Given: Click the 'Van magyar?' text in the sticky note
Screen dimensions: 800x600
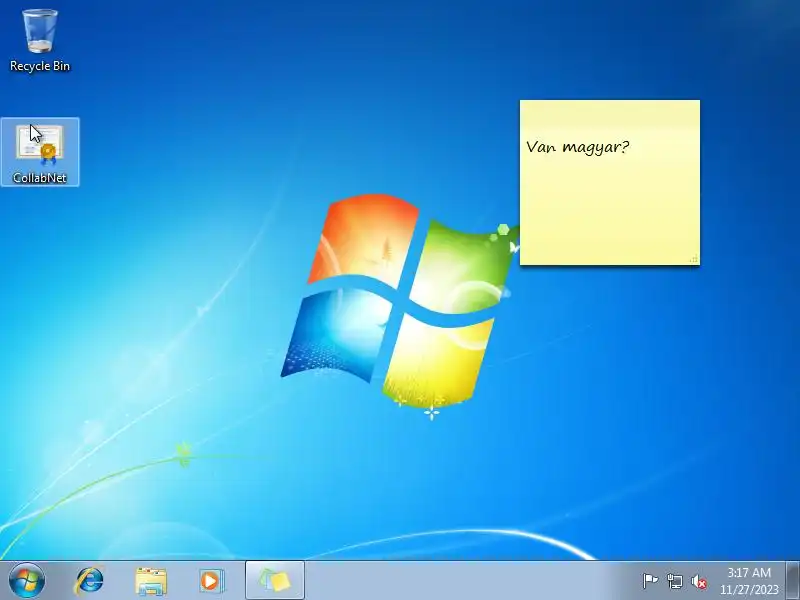Looking at the screenshot, I should (578, 147).
